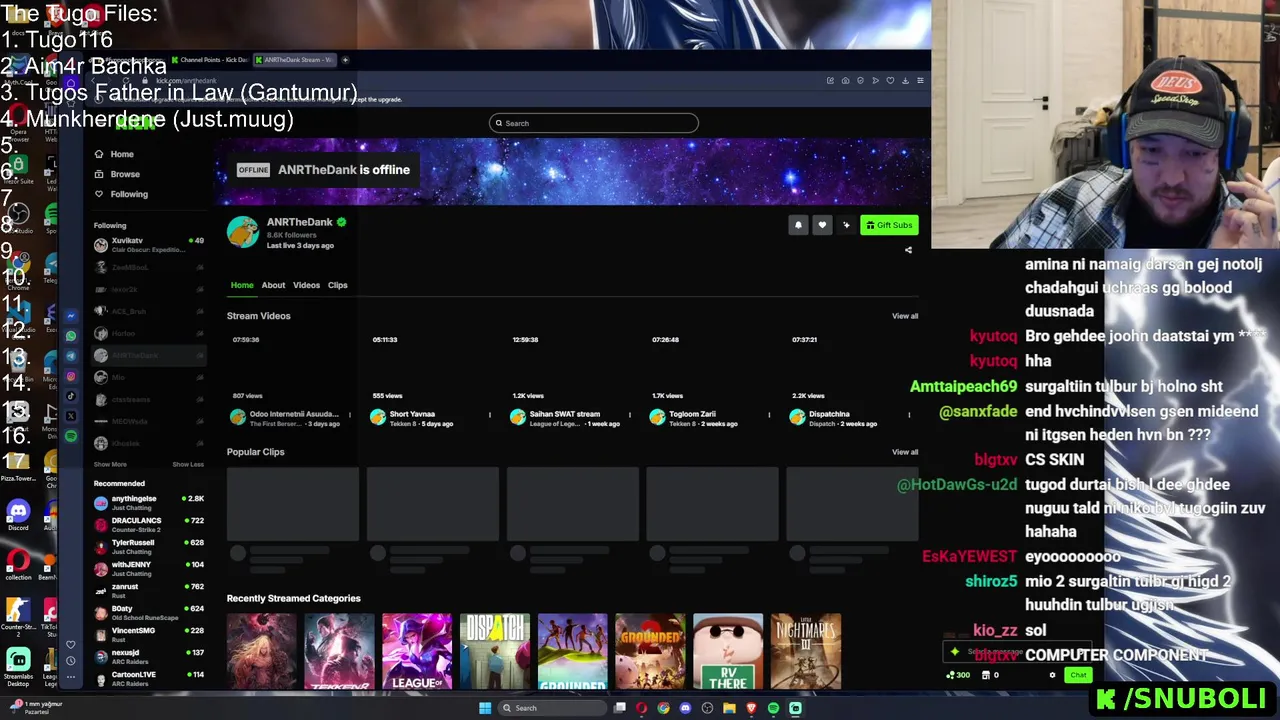Image resolution: width=1280 pixels, height=720 pixels.
Task: Open the Little Nightmares III category thumbnail
Action: coord(806,651)
